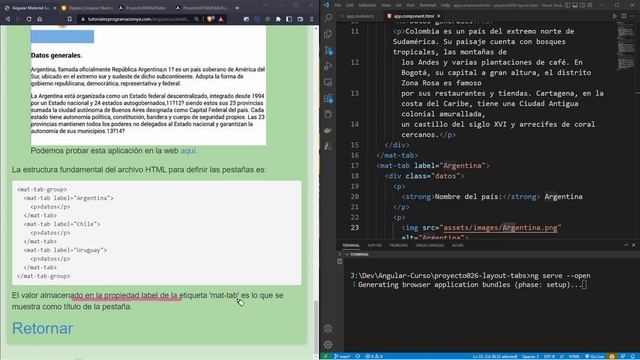Click the Spaces indentation setting in status bar

tap(531, 356)
